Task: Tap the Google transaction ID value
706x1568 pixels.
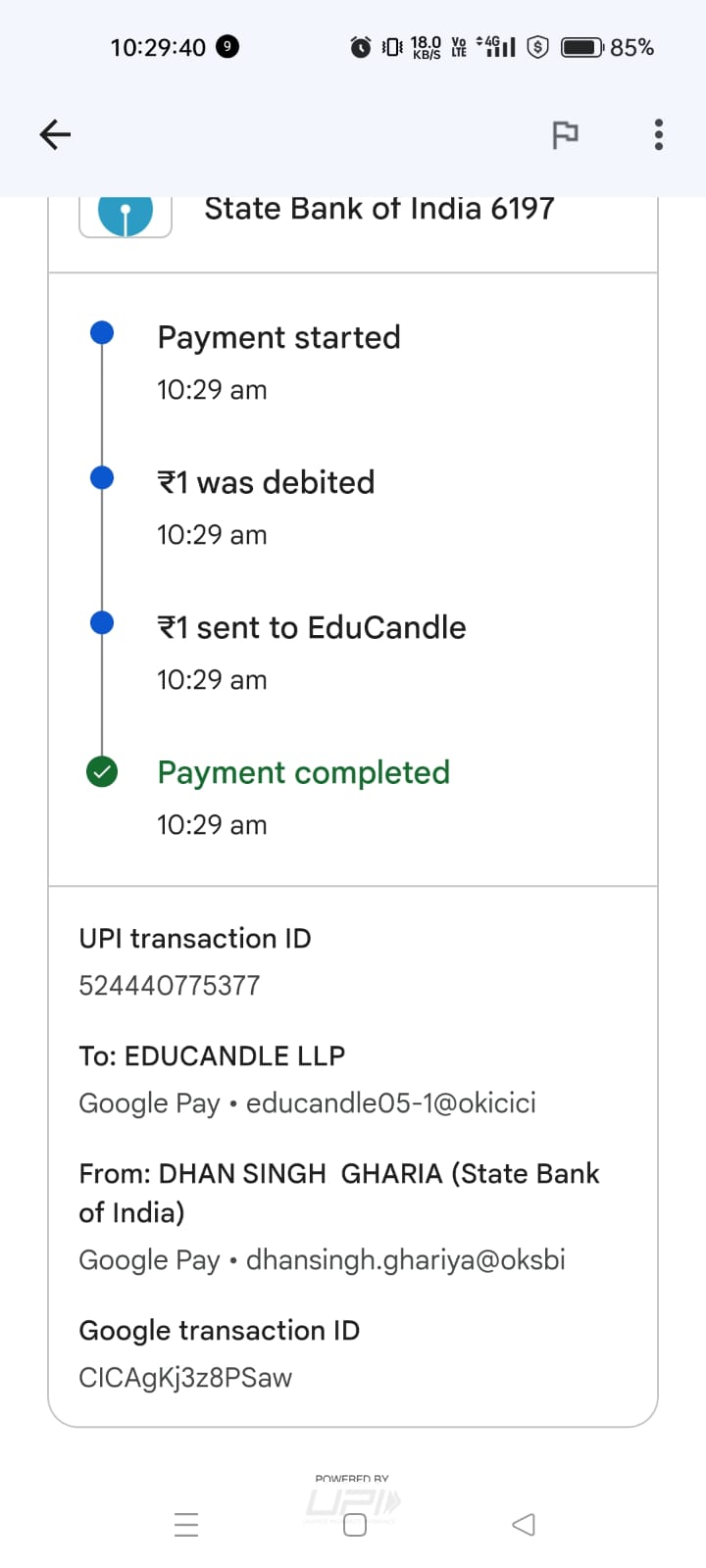Action: pos(185,1377)
